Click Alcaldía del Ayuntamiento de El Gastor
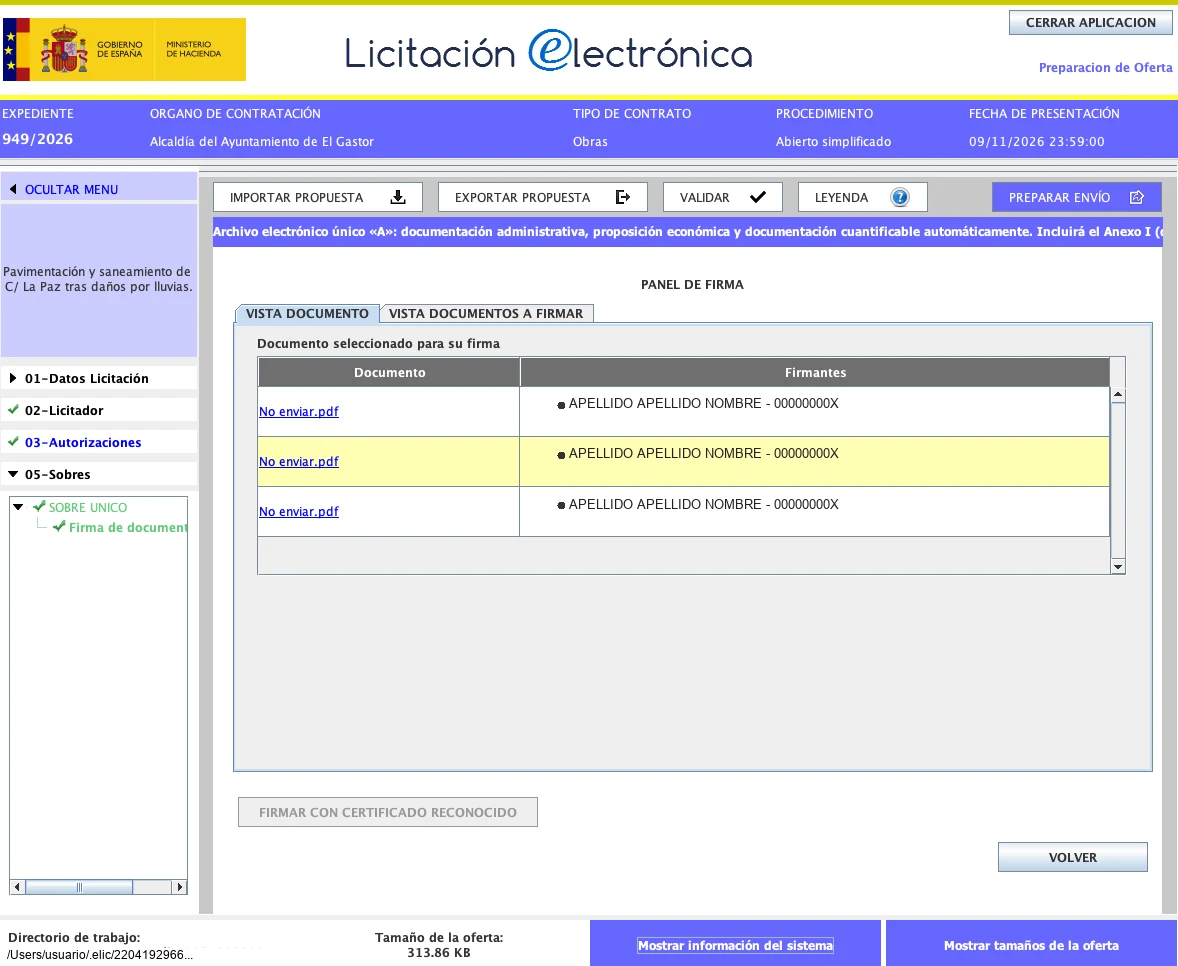This screenshot has width=1178, height=966. click(261, 141)
